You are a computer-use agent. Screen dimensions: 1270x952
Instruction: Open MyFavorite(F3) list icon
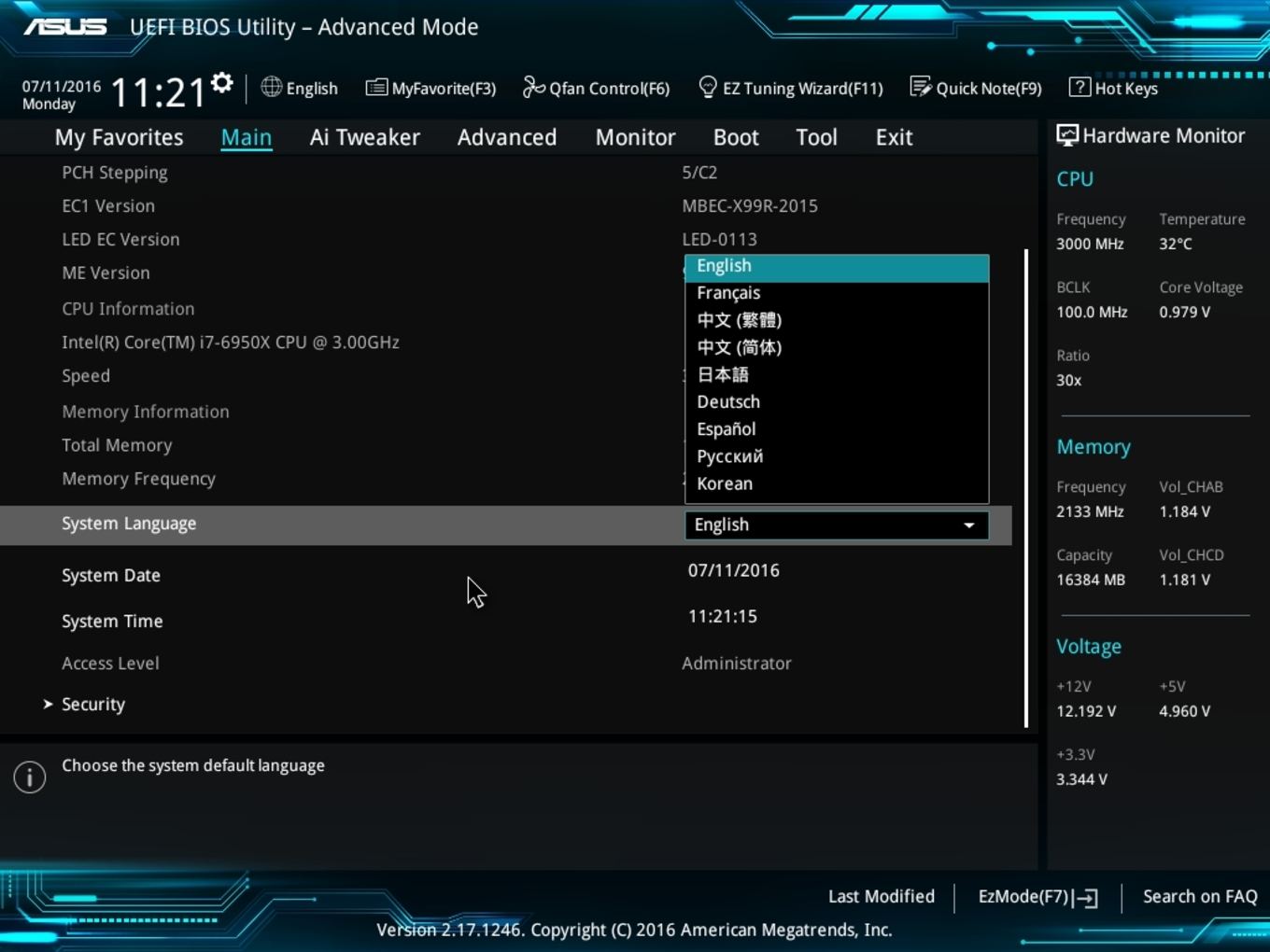point(376,88)
